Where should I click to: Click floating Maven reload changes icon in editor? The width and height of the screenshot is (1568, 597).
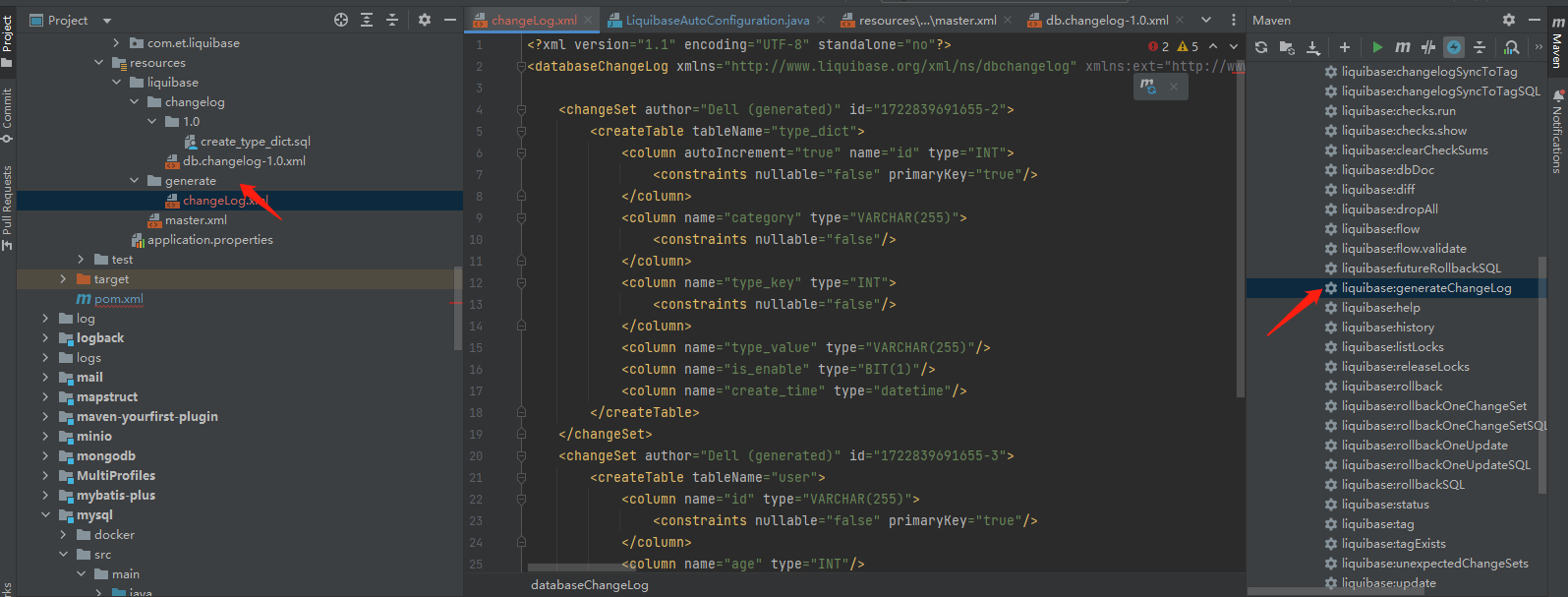click(x=1148, y=87)
